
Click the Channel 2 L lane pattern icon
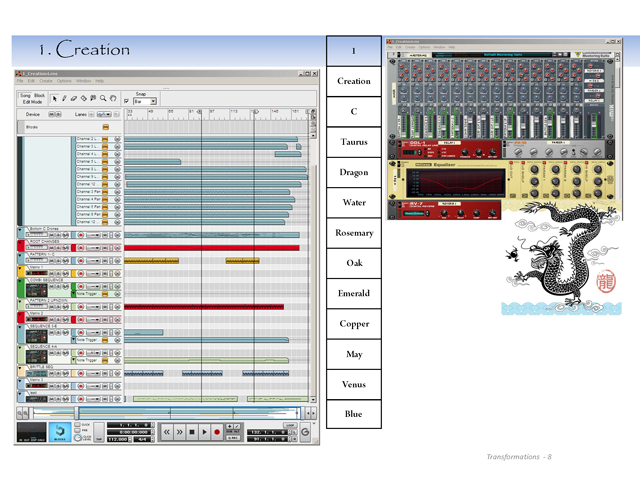(x=105, y=139)
